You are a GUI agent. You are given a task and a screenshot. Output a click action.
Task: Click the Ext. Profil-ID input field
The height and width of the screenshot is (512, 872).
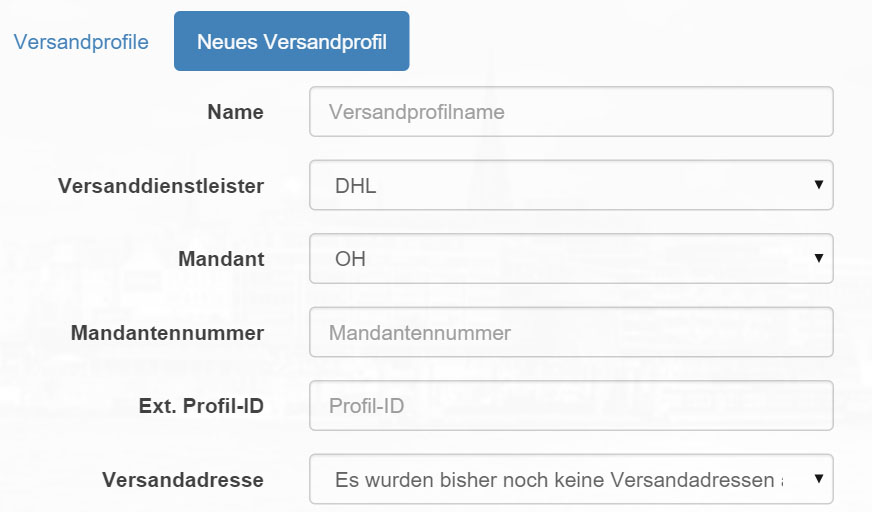(571, 406)
